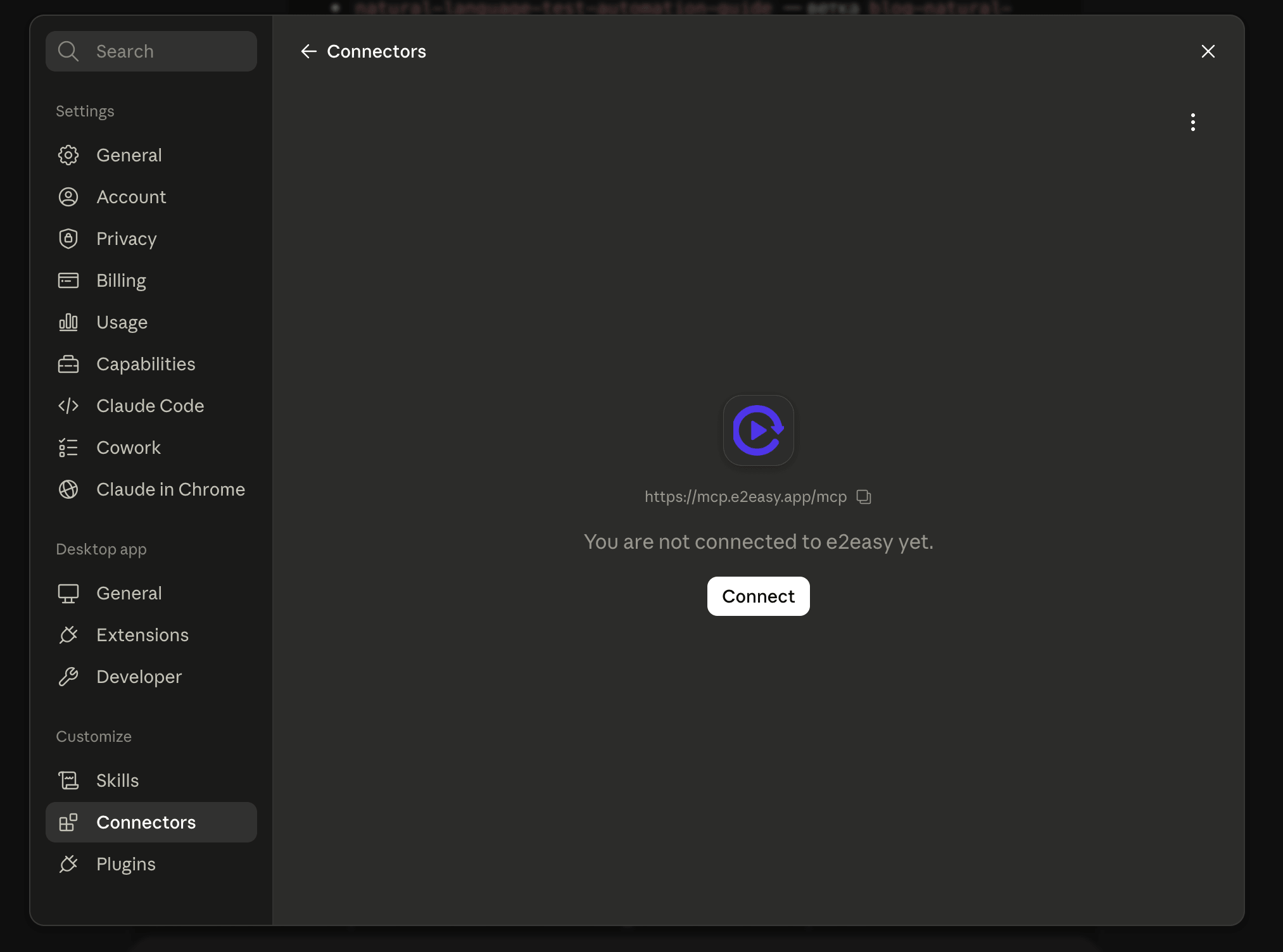Open Claude in Chrome settings
Screen dimensions: 1283x952
151,489
